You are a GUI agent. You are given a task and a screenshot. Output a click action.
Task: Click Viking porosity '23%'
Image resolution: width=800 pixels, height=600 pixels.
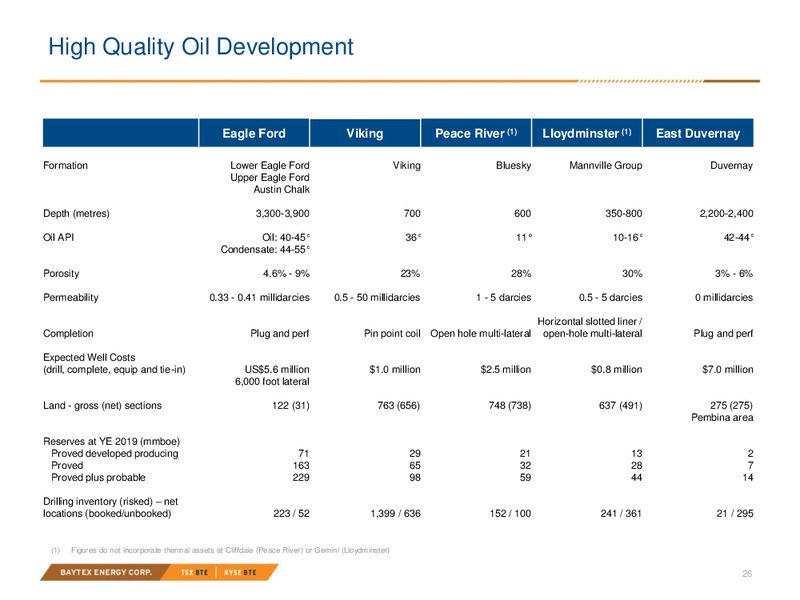pyautogui.click(x=410, y=273)
